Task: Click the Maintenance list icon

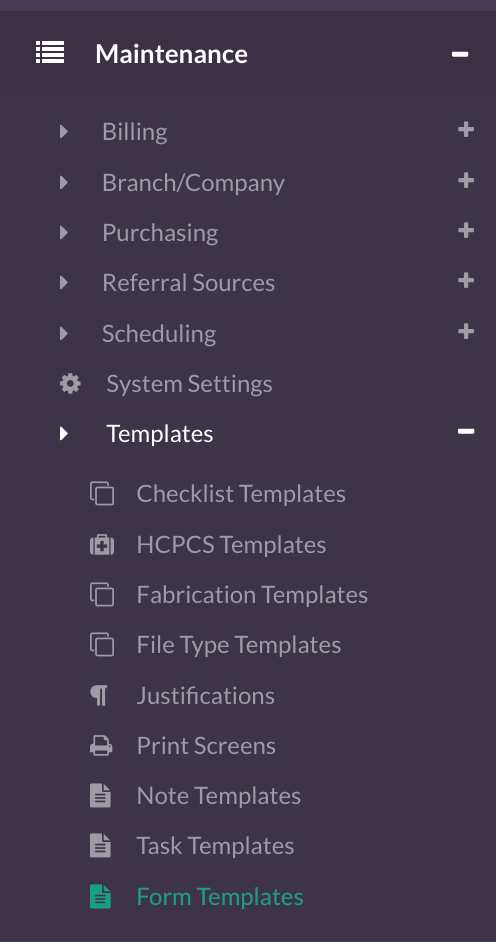Action: (50, 53)
